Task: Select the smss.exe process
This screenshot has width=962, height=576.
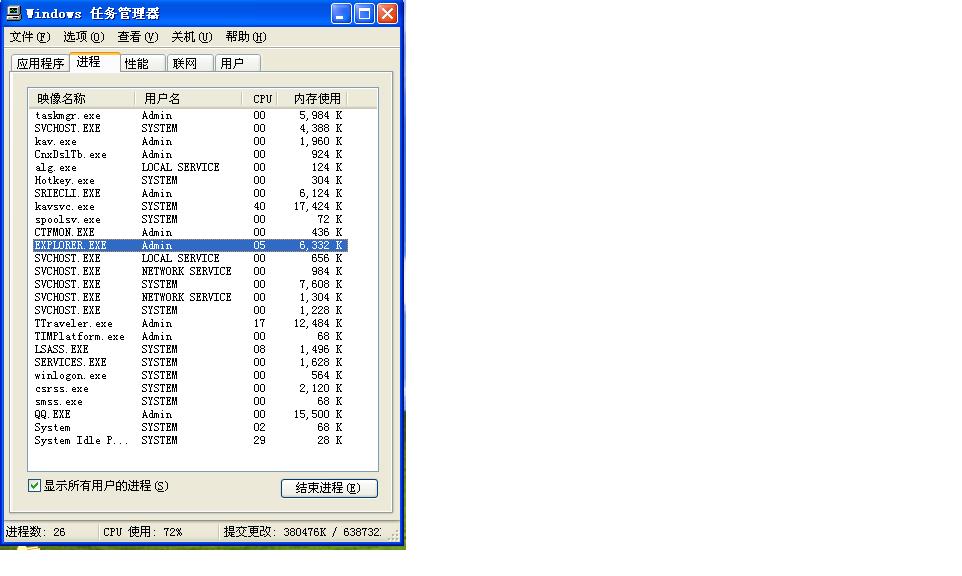Action: pyautogui.click(x=189, y=402)
